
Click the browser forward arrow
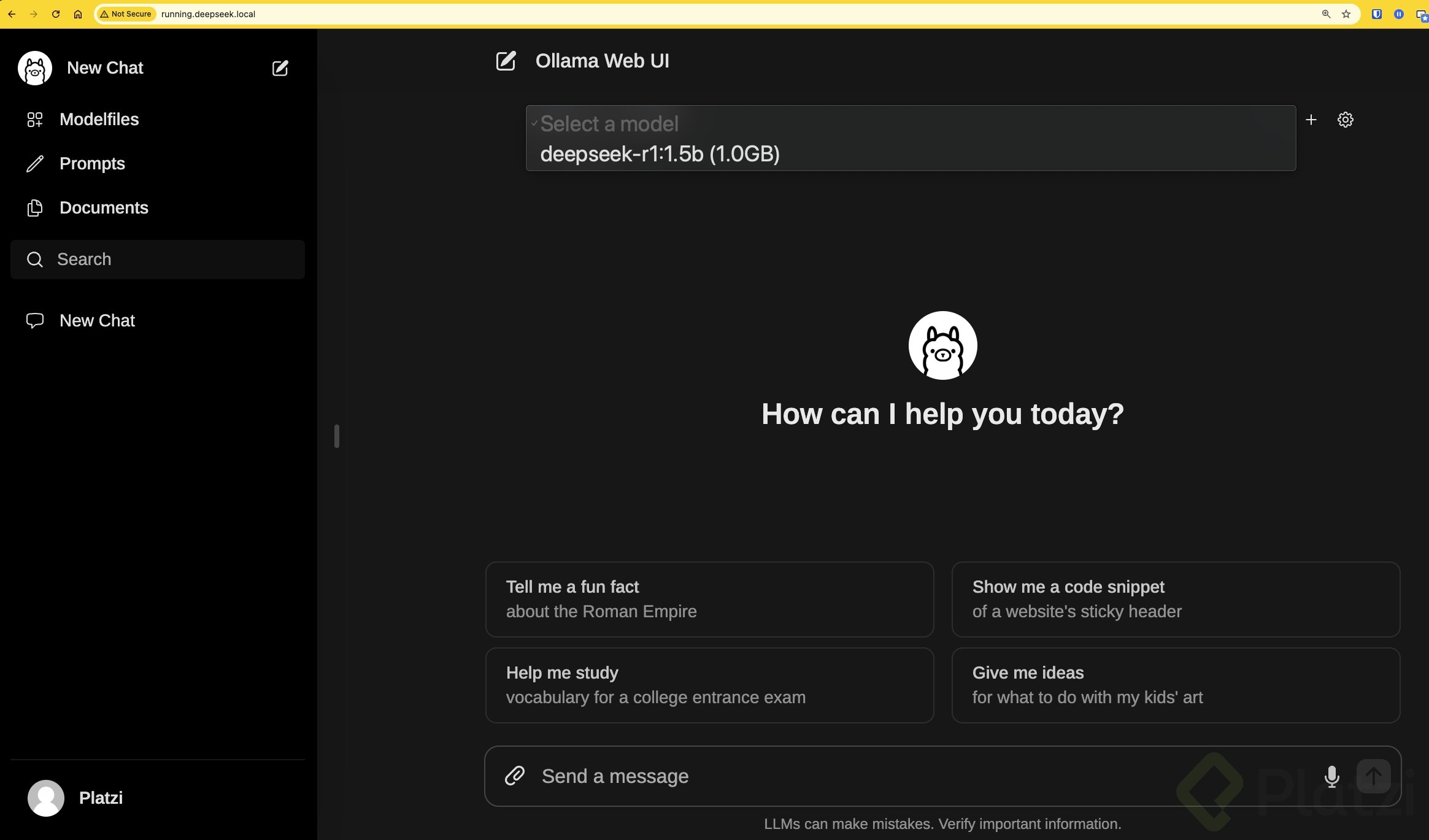pyautogui.click(x=34, y=14)
